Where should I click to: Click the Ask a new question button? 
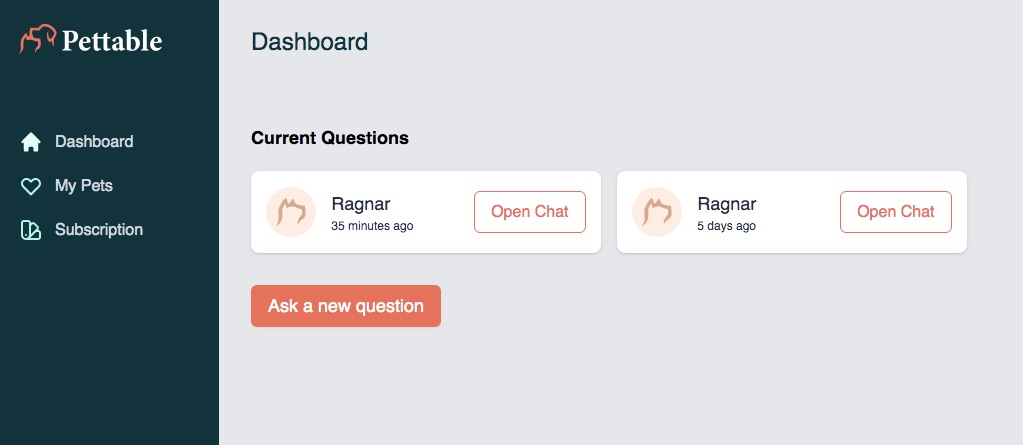tap(346, 306)
